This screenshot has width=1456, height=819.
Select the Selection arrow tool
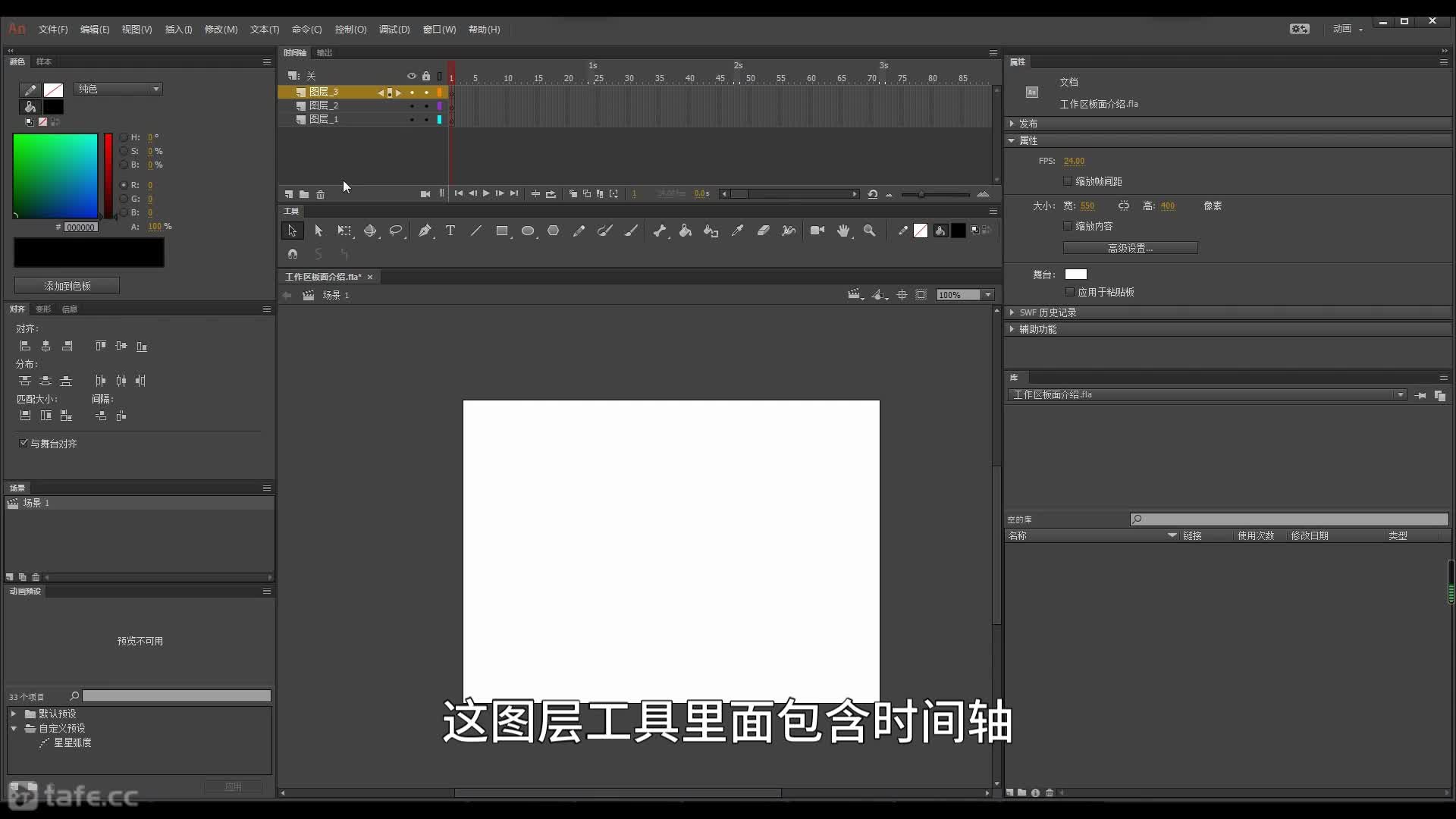pos(292,231)
